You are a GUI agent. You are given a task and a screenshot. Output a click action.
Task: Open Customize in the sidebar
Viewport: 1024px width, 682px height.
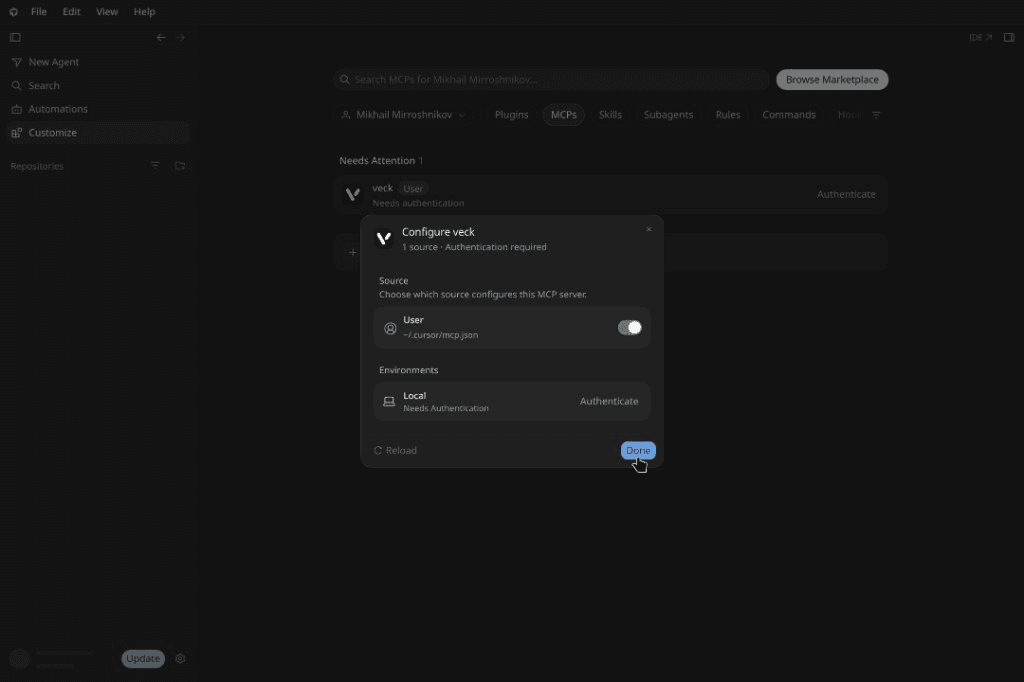coord(98,133)
